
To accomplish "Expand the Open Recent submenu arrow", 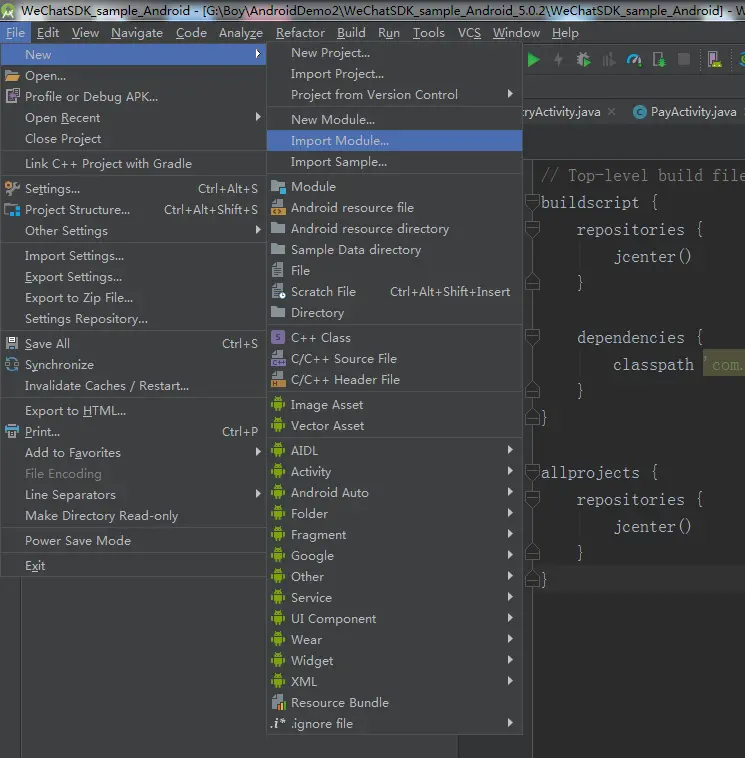I will tap(258, 117).
